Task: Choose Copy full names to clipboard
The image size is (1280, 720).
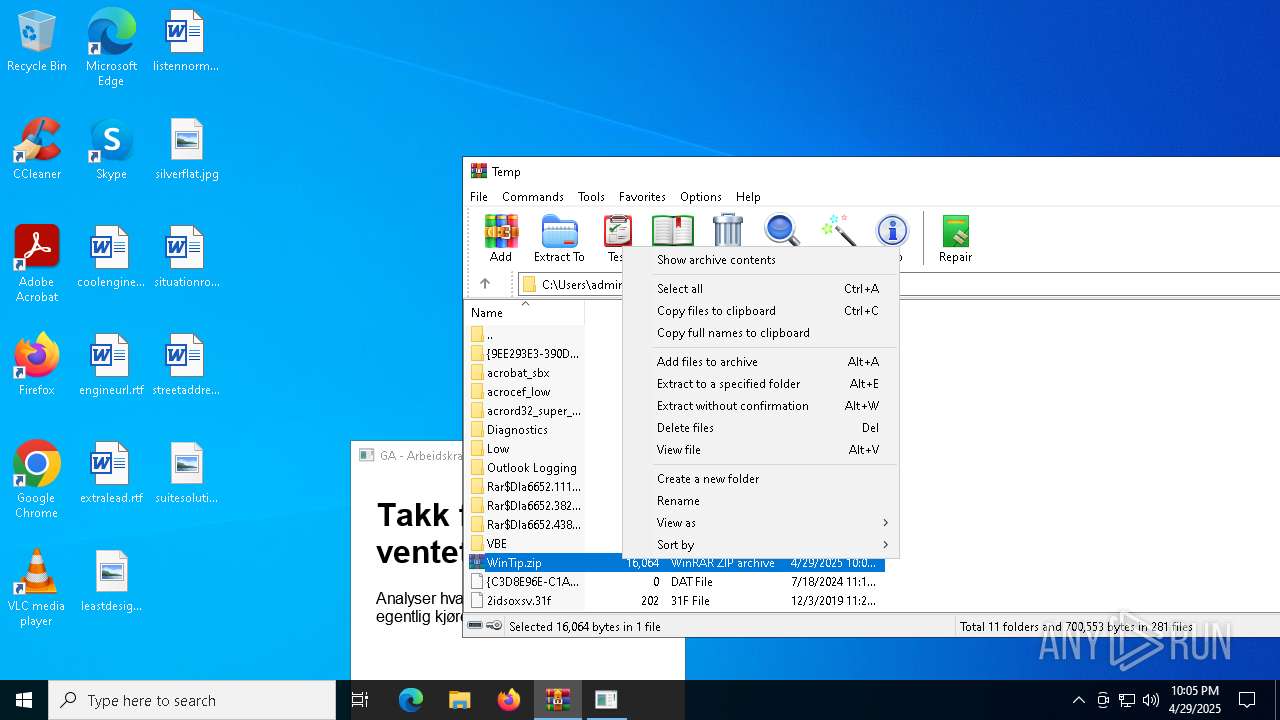Action: click(760, 332)
